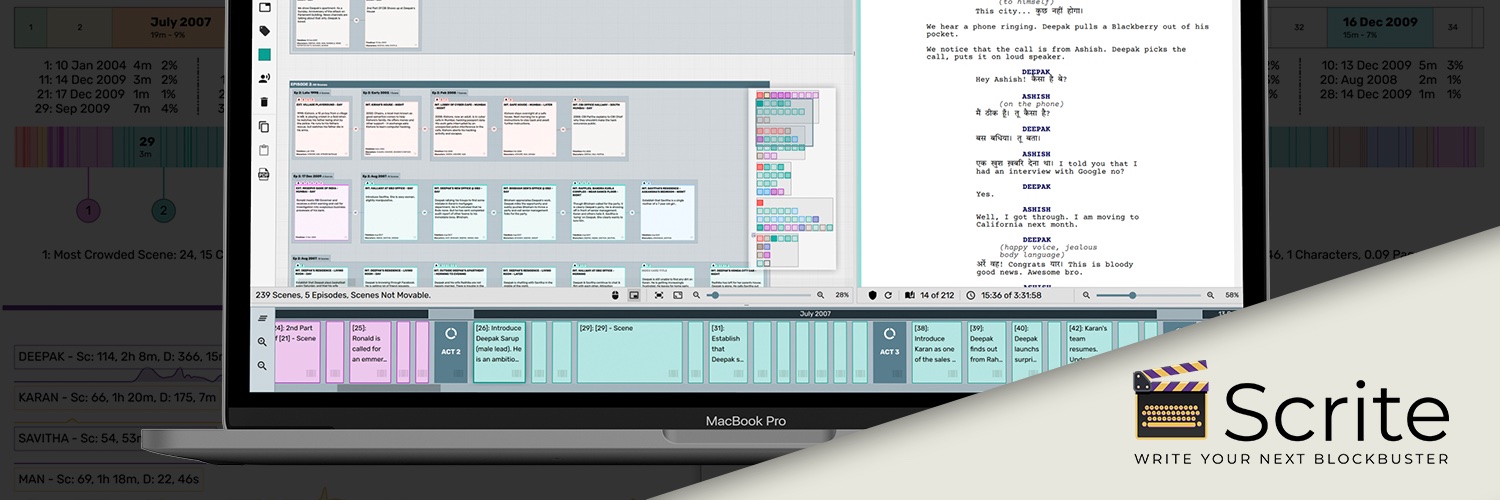The height and width of the screenshot is (500, 1500).
Task: Click the fit-to-selection icon in the structure status bar
Action: click(659, 295)
